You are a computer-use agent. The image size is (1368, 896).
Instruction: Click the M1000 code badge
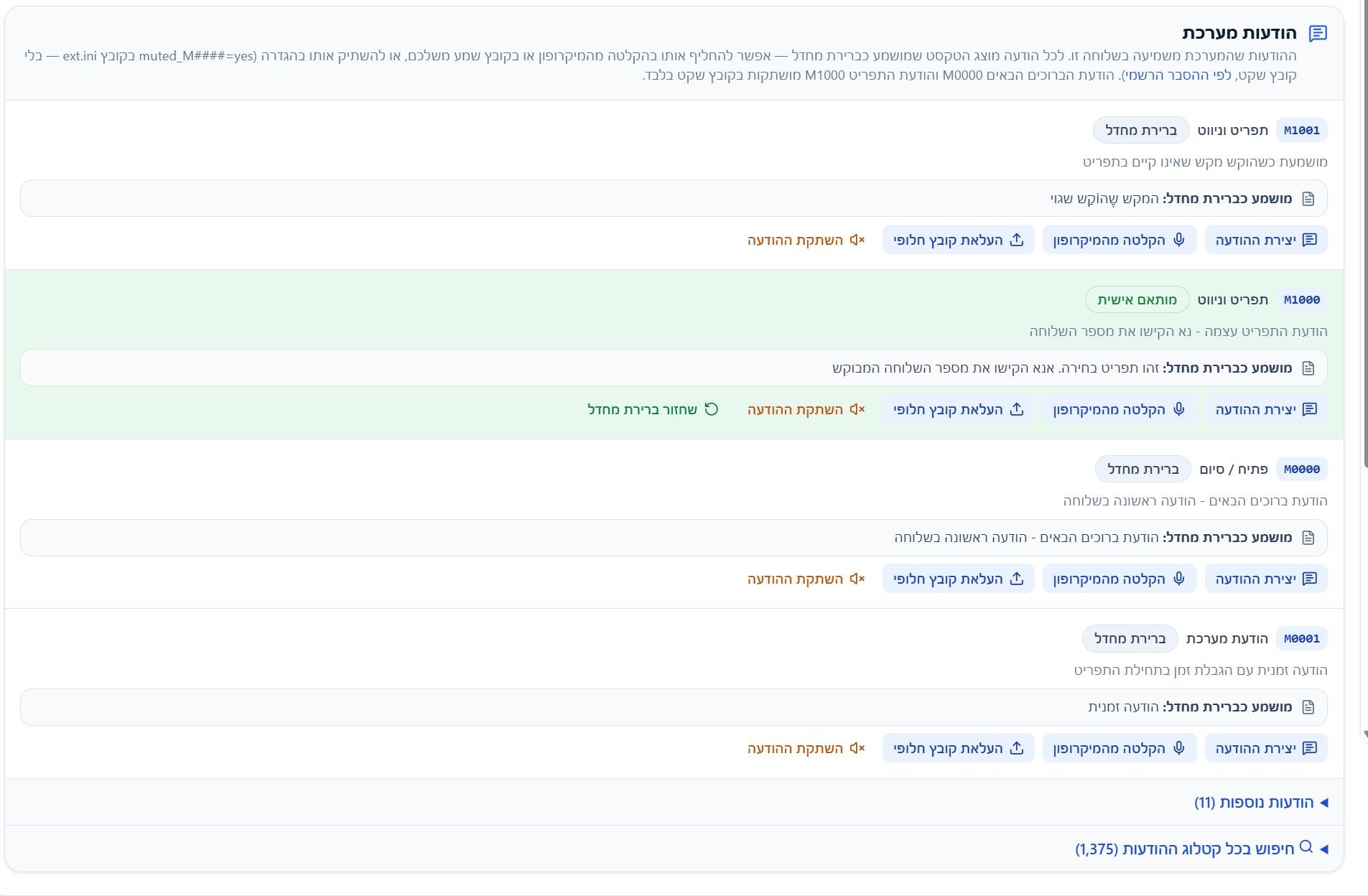click(x=1301, y=300)
